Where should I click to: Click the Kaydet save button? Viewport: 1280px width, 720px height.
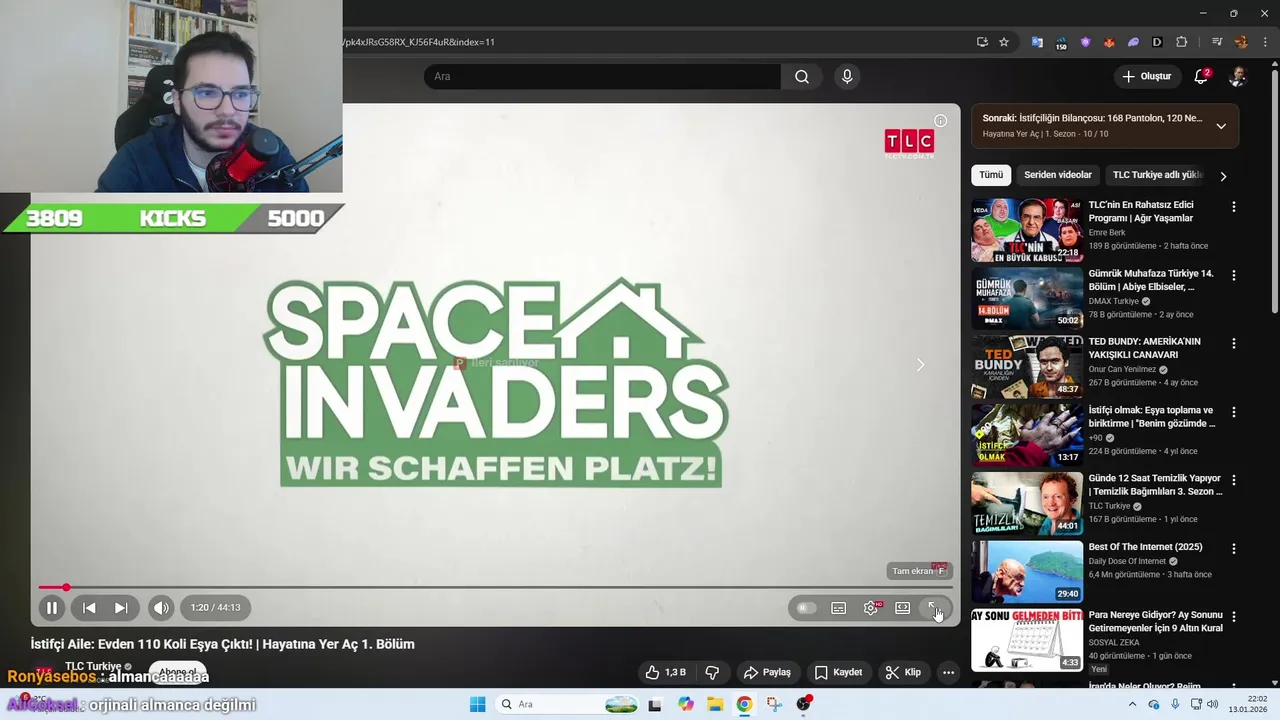[x=838, y=673]
